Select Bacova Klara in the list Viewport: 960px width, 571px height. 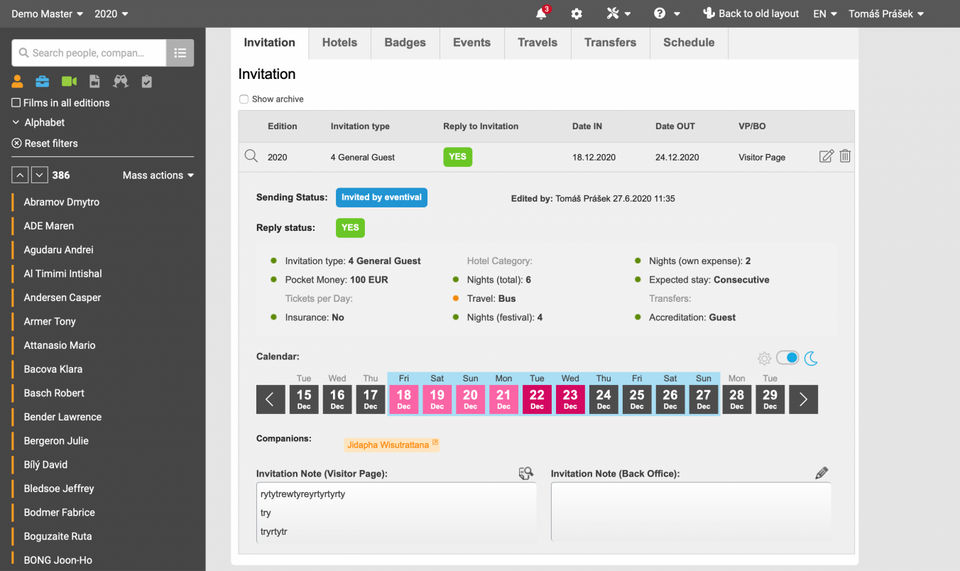53,369
